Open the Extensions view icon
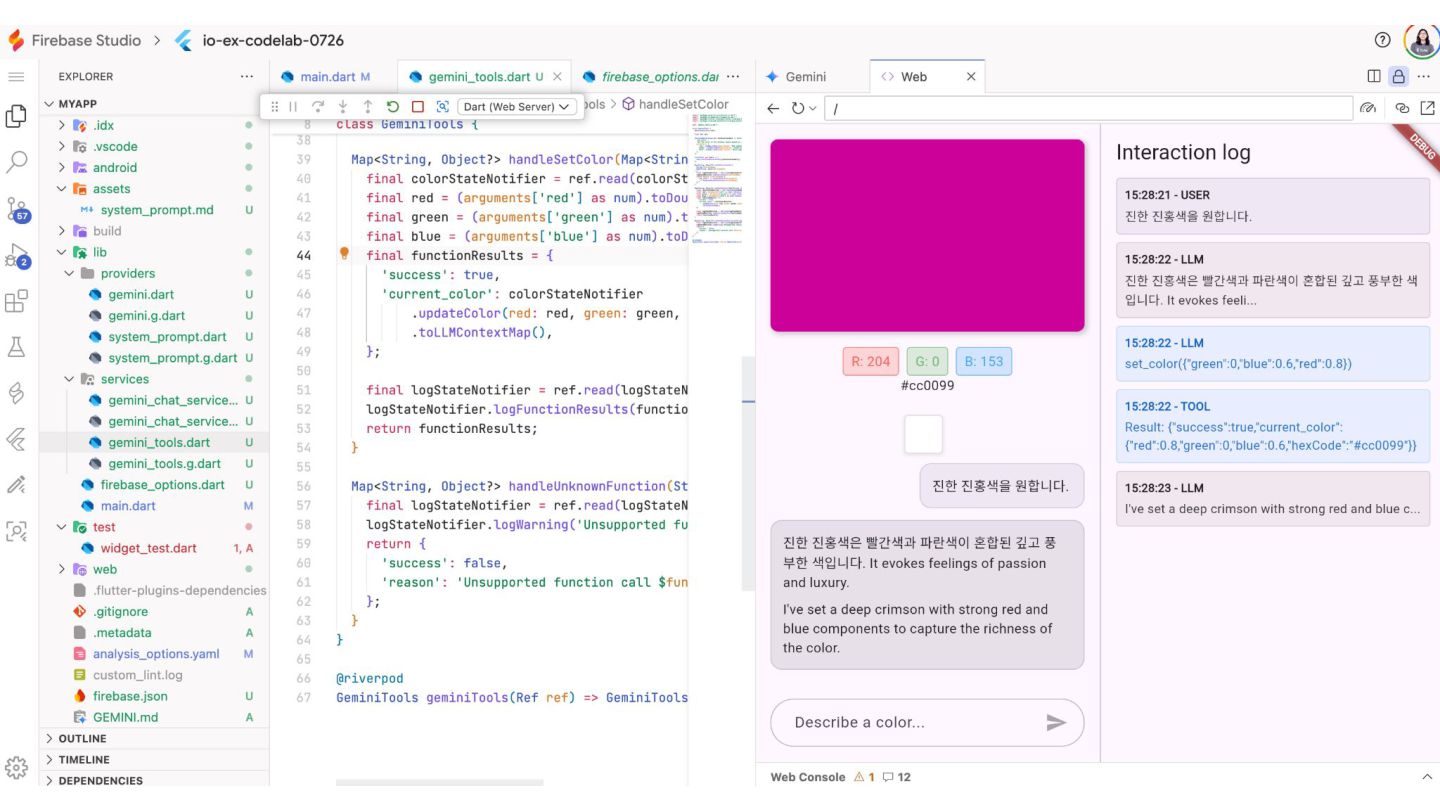 (17, 301)
